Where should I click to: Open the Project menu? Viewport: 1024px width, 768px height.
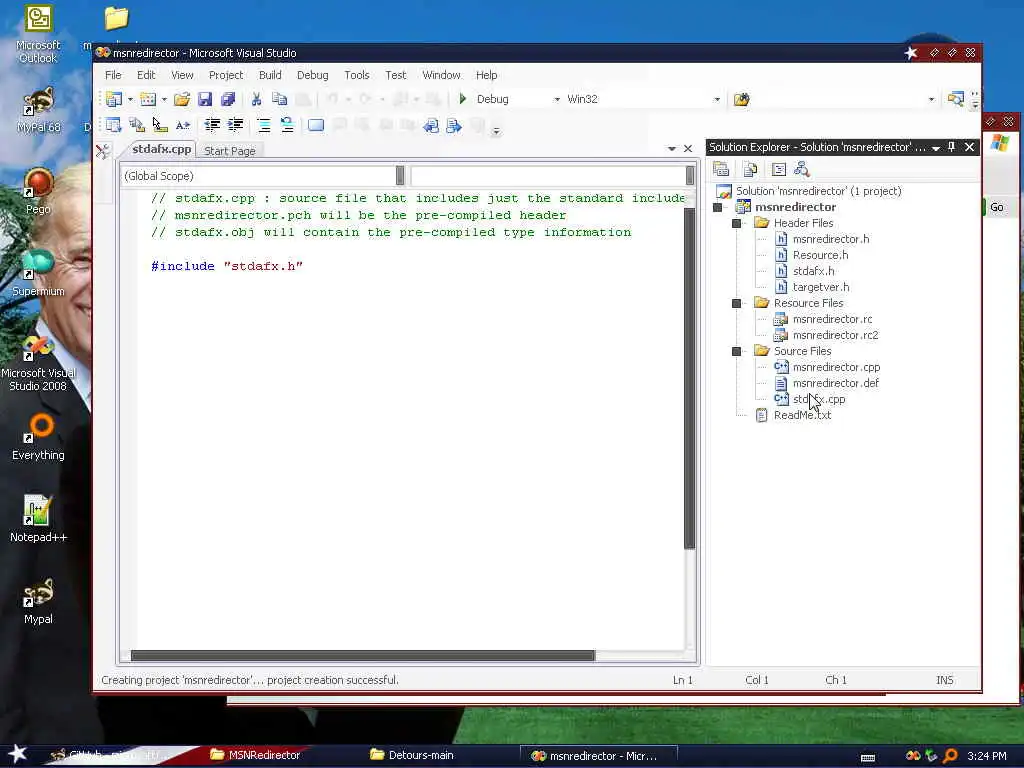point(226,75)
